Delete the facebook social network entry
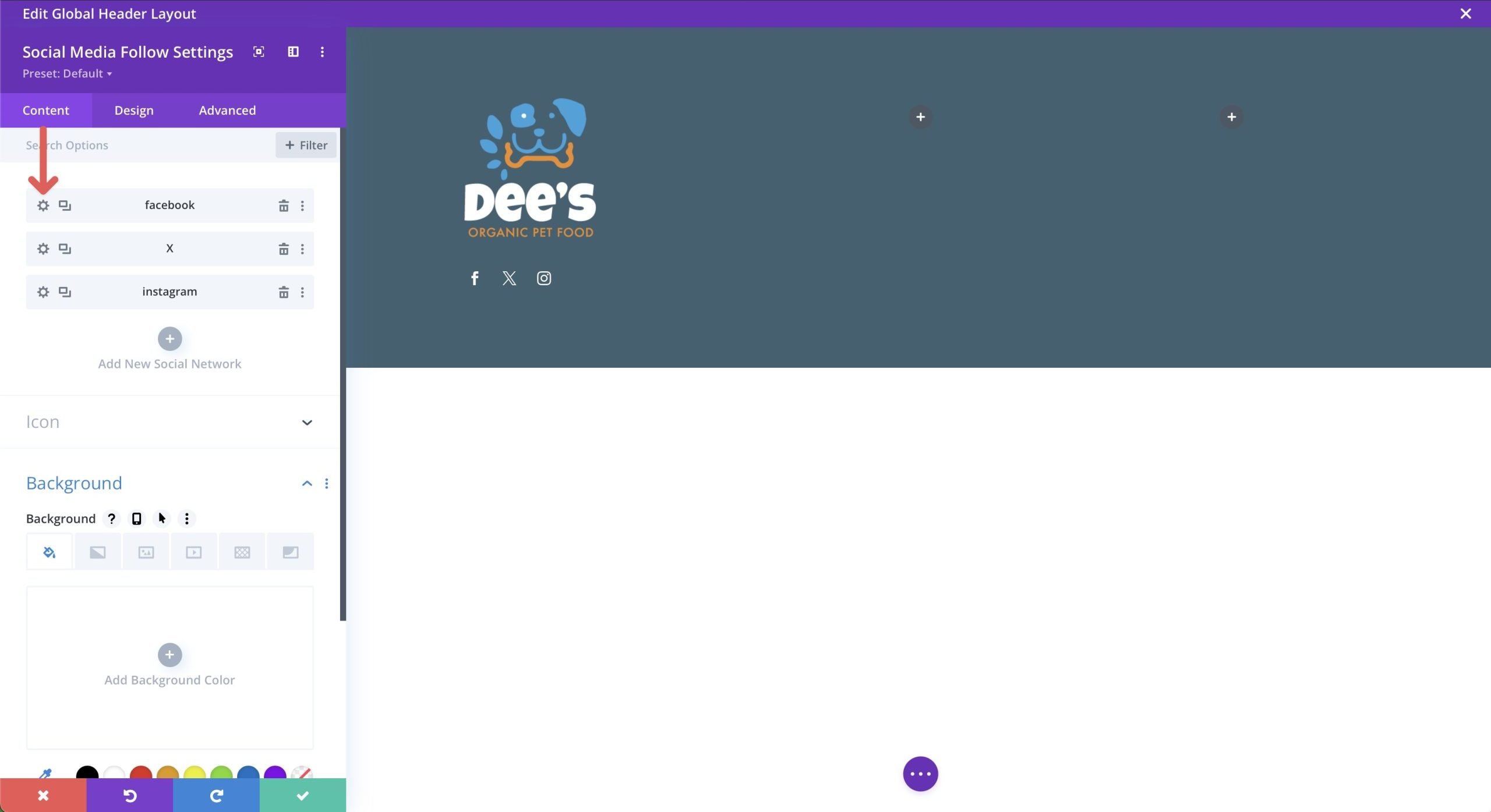The width and height of the screenshot is (1491, 812). [x=282, y=205]
